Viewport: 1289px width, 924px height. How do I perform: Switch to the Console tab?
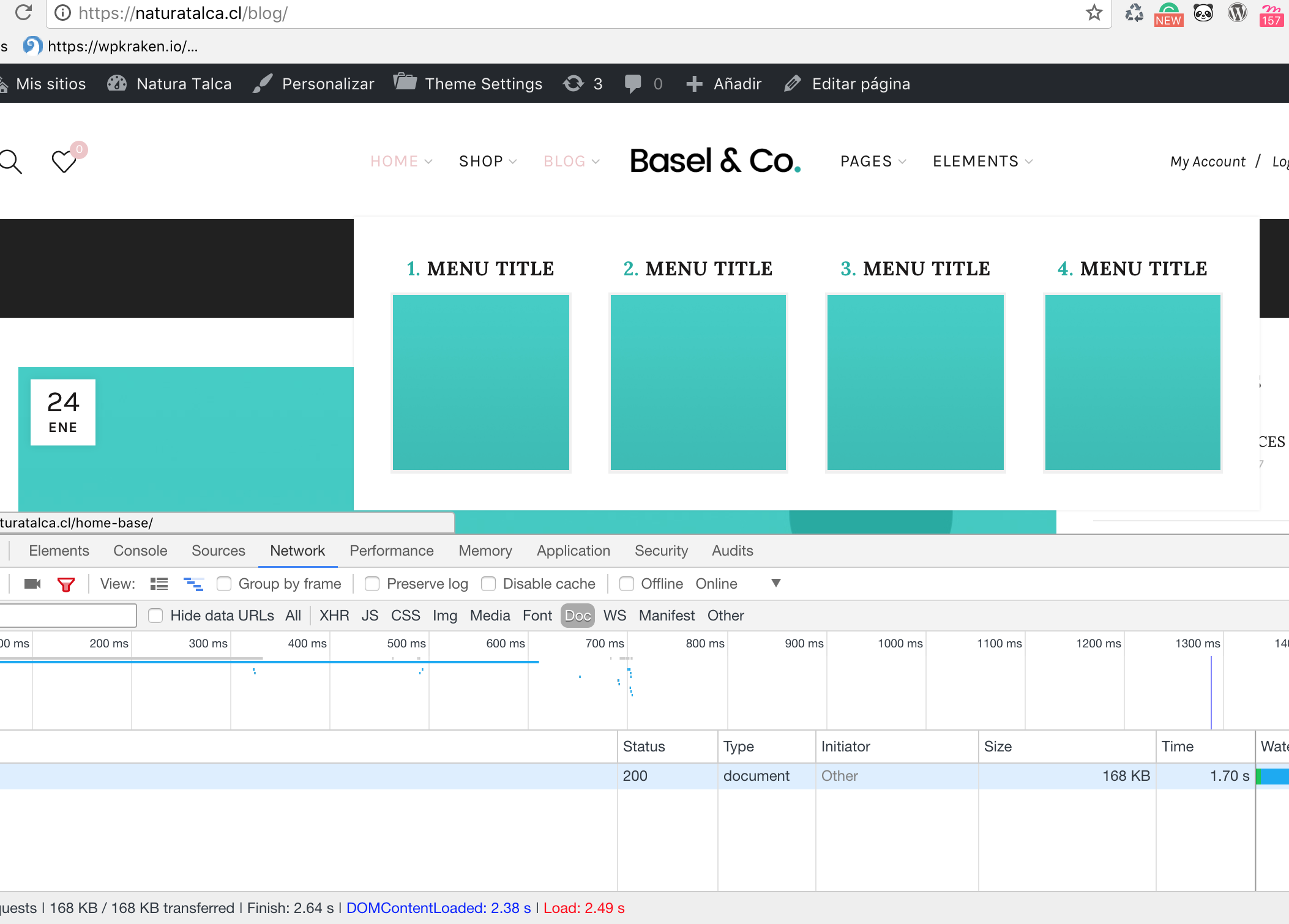[140, 551]
